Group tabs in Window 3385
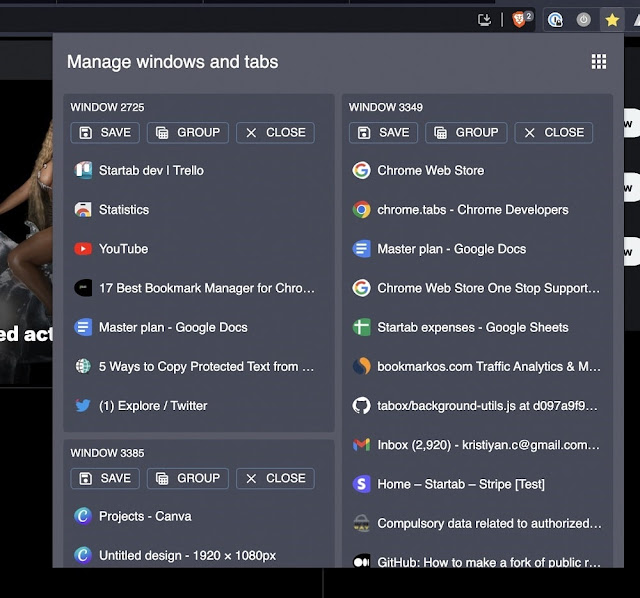The image size is (640, 598). click(x=188, y=478)
